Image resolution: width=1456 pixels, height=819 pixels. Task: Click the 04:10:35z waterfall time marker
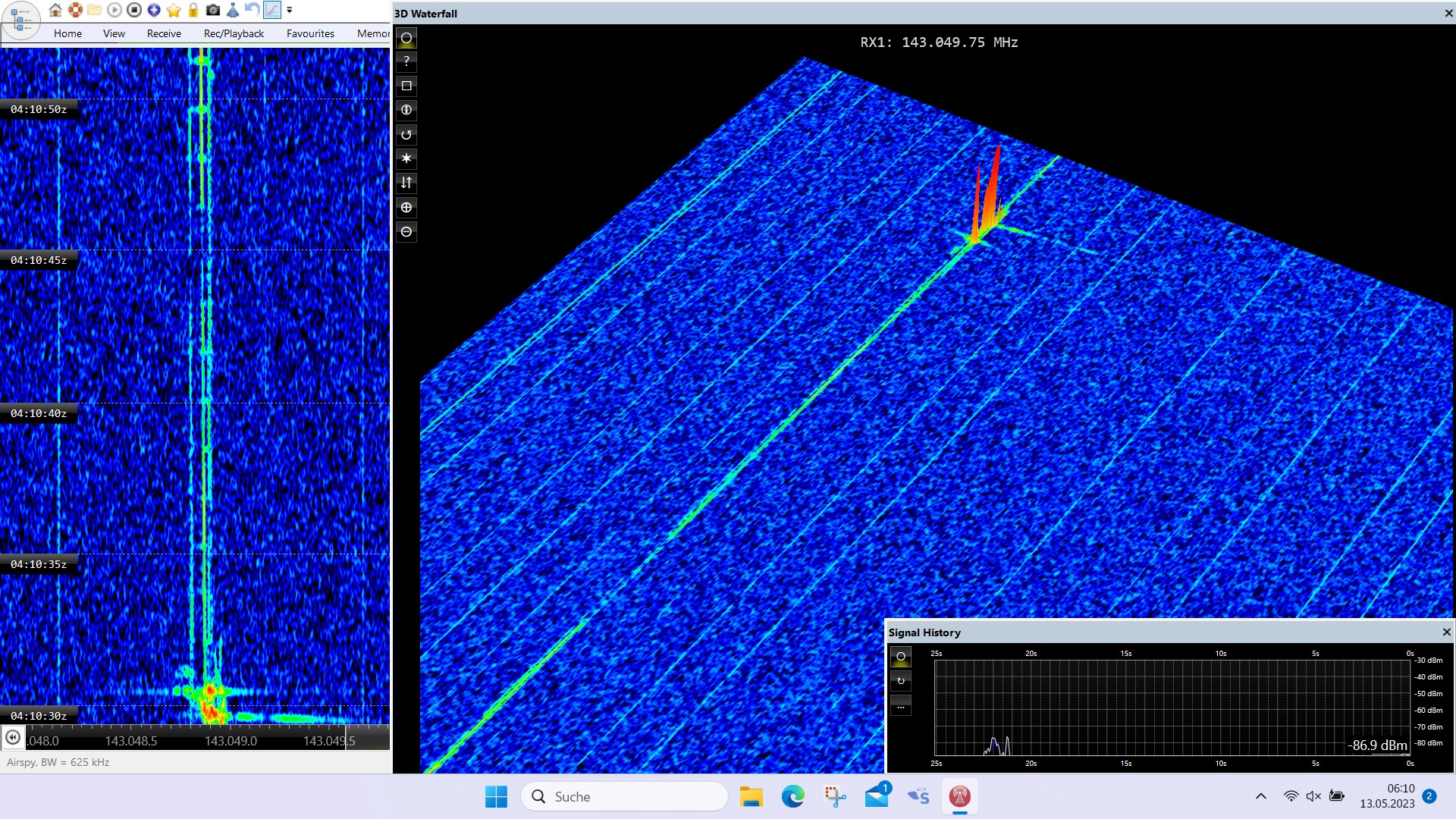[39, 564]
